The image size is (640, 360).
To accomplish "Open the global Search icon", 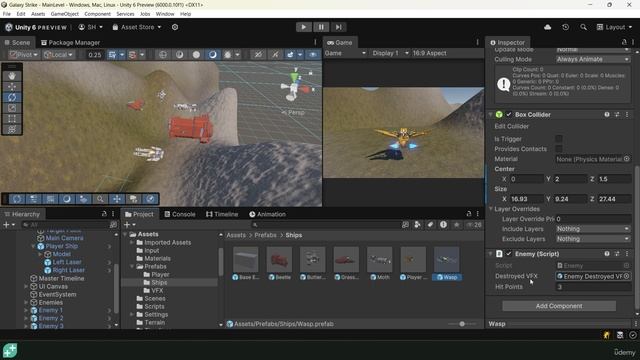I will coord(583,27).
